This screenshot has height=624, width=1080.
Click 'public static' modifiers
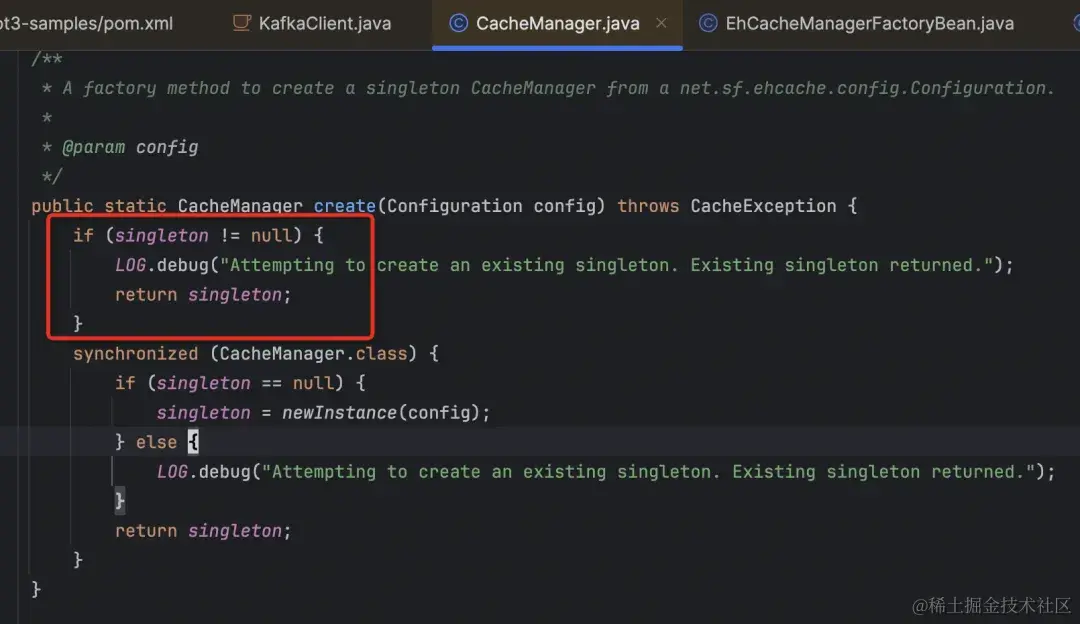(x=98, y=206)
